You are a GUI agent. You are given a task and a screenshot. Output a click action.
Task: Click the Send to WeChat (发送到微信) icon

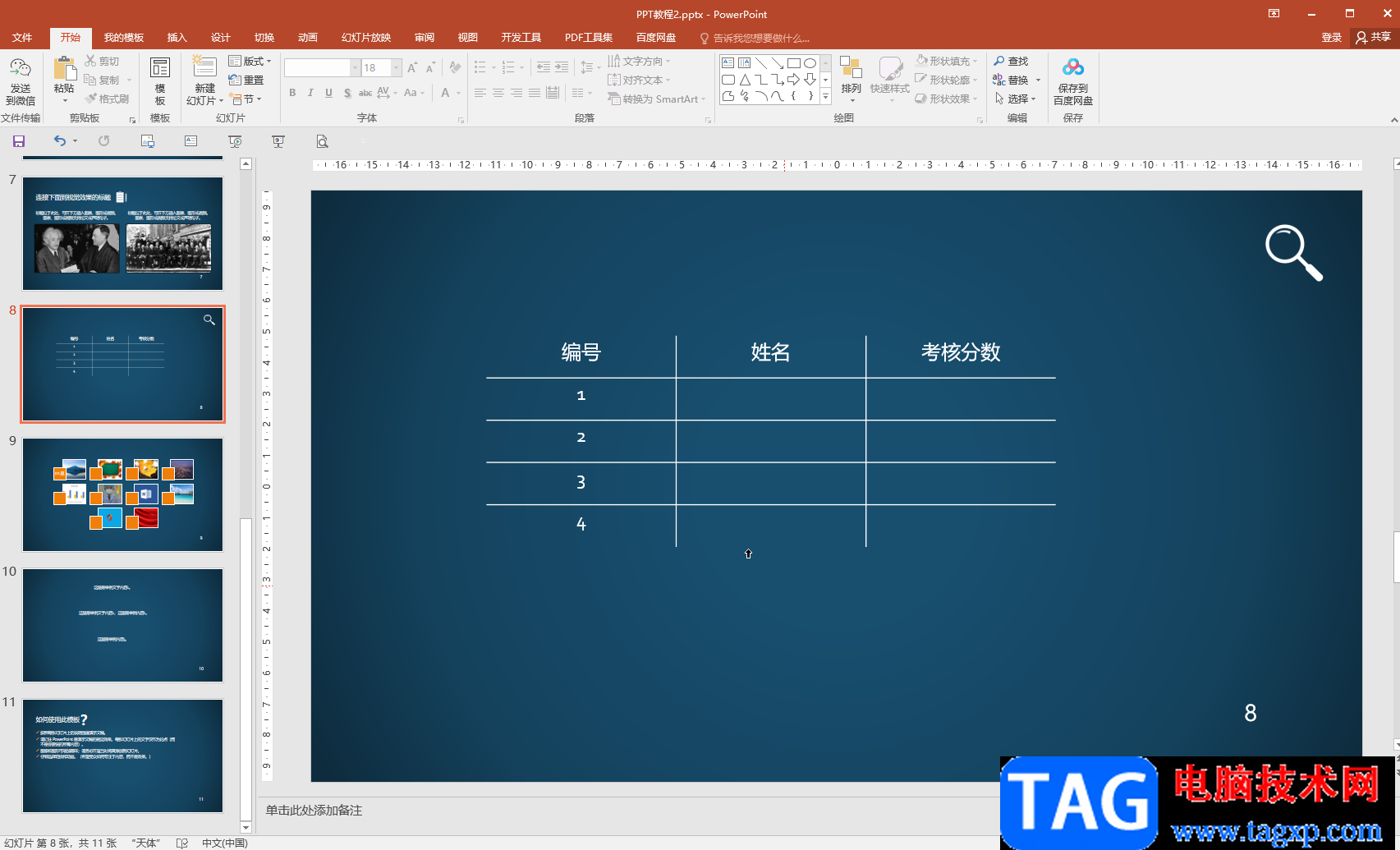click(x=20, y=69)
